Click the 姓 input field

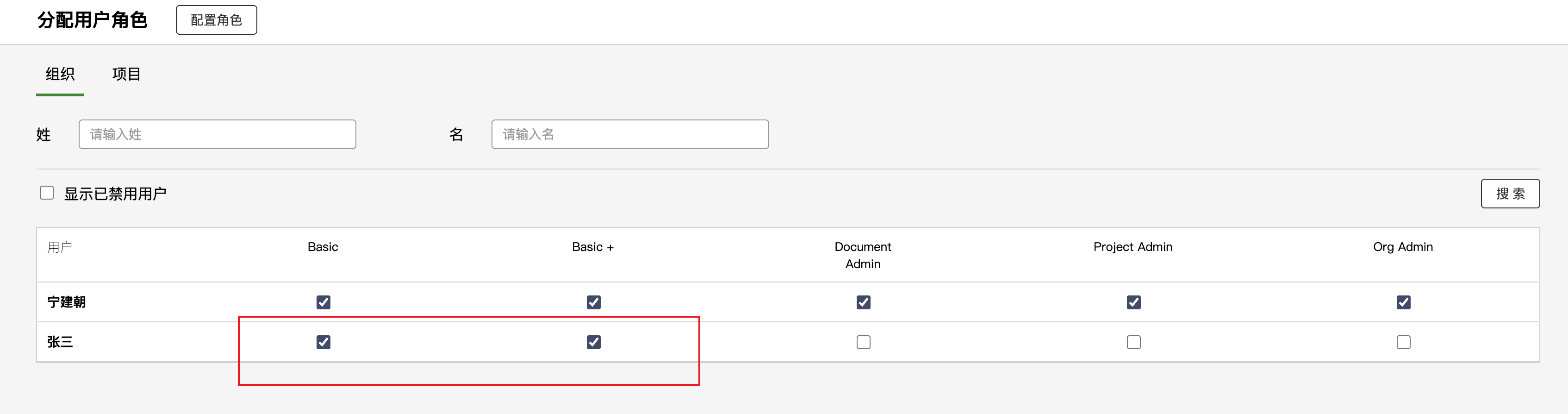coord(217,135)
